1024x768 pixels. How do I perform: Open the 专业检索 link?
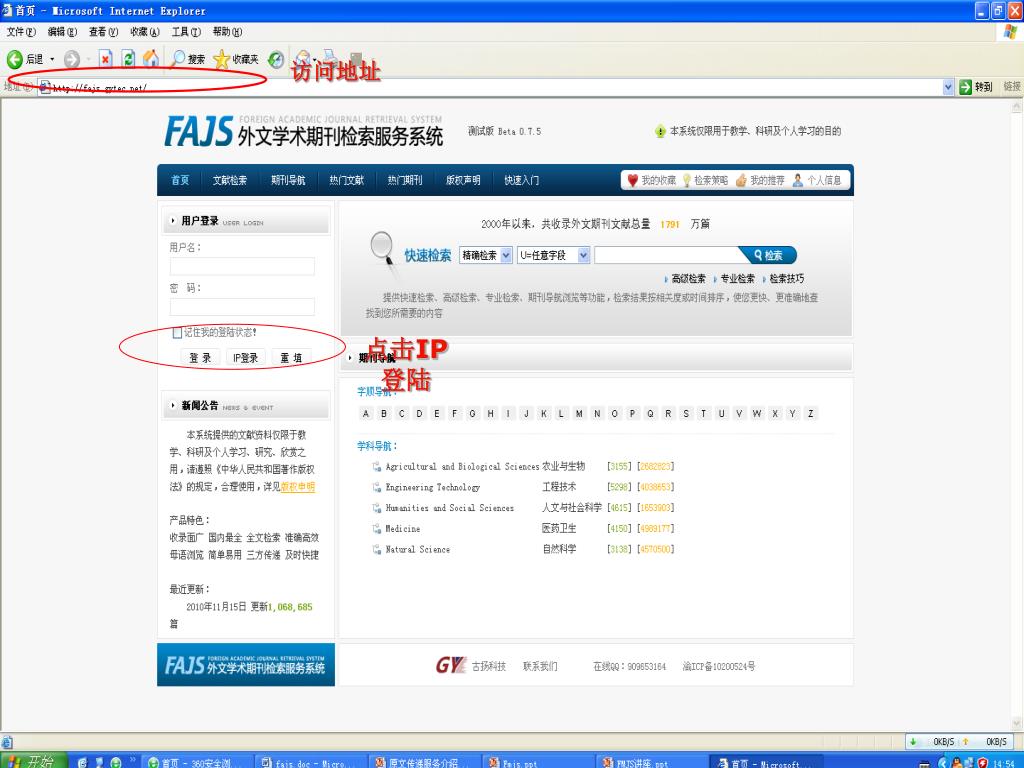pyautogui.click(x=737, y=279)
